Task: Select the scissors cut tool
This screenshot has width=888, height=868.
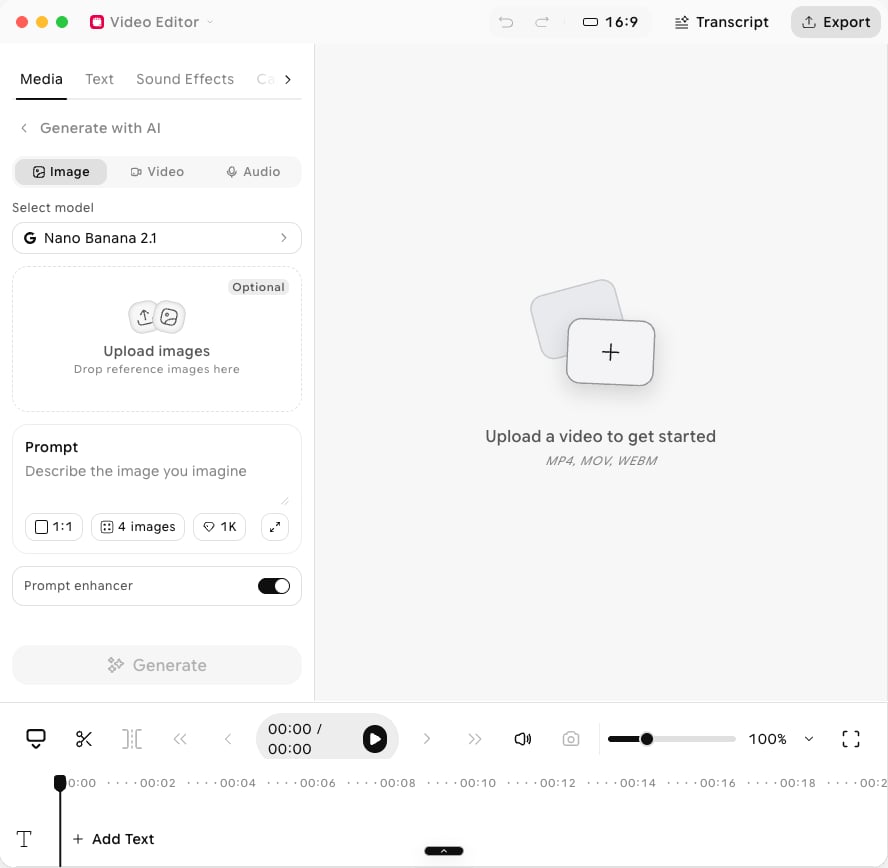Action: point(84,739)
